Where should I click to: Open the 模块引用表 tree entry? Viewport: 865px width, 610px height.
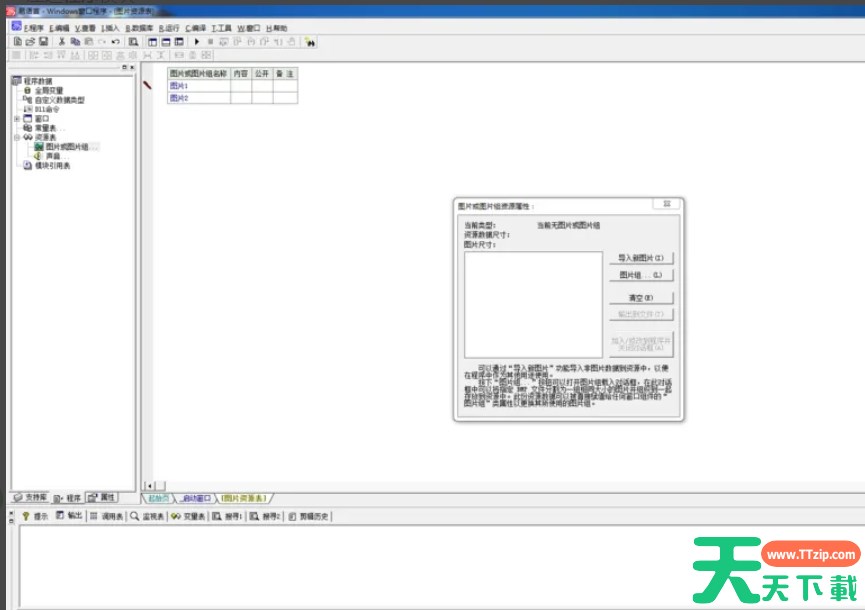(x=52, y=166)
